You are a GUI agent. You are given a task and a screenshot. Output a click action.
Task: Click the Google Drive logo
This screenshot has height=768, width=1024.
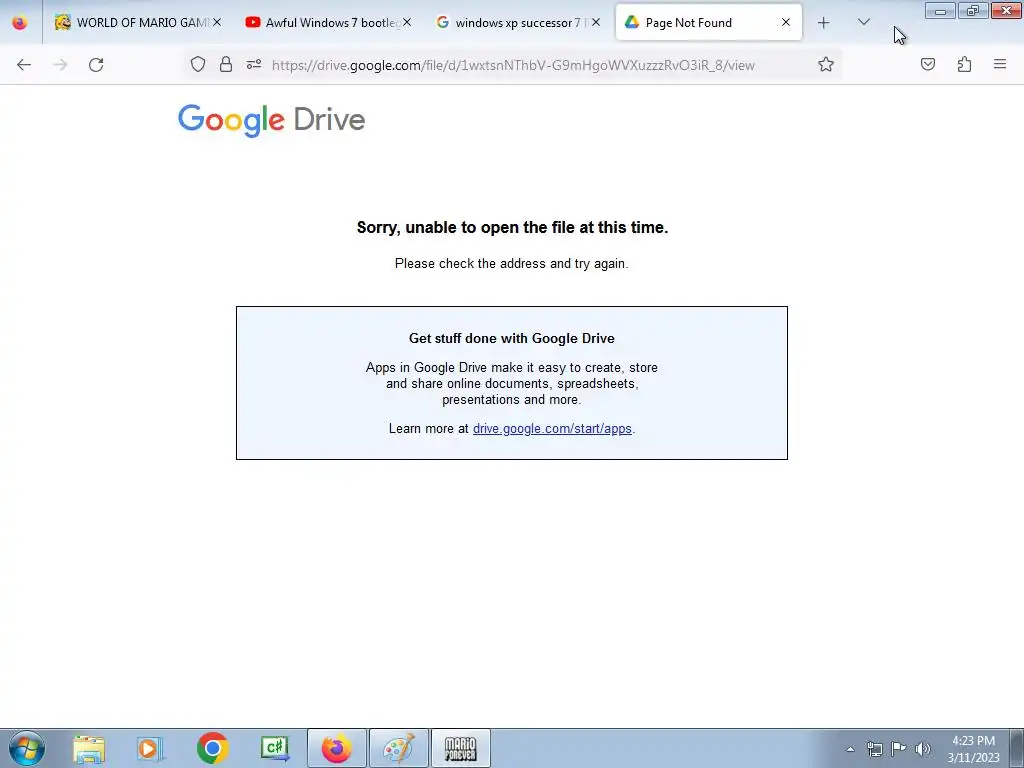pos(271,120)
